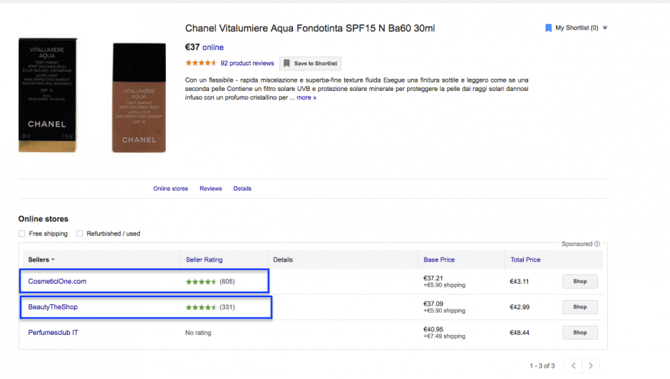This screenshot has height=379, width=670.
Task: Show Sponsored info icon
Action: 597,244
